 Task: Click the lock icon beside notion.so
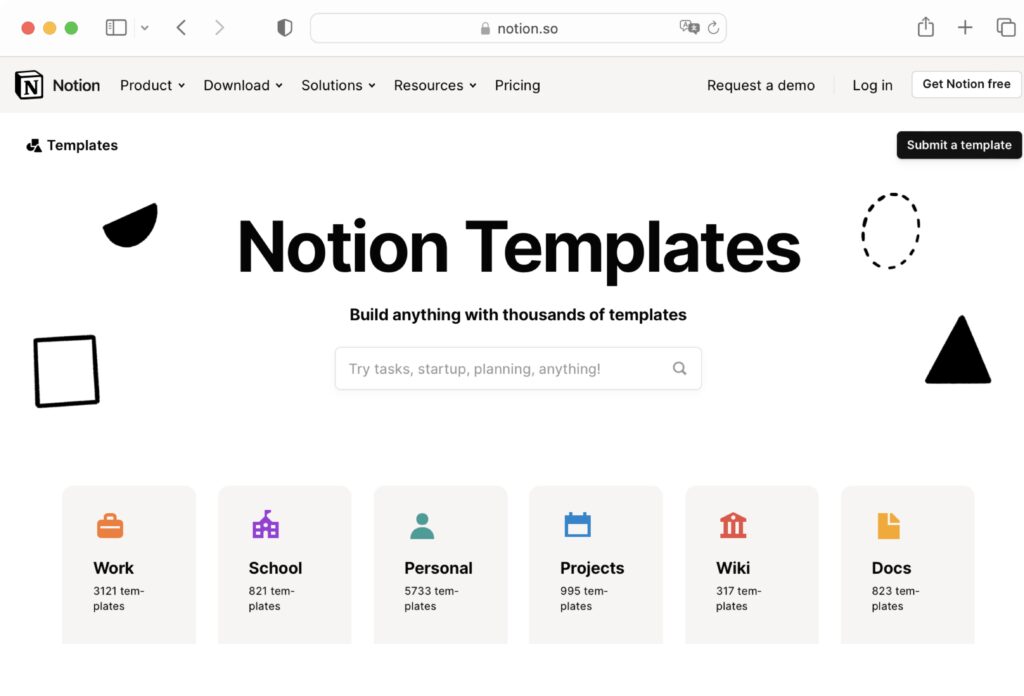(485, 29)
